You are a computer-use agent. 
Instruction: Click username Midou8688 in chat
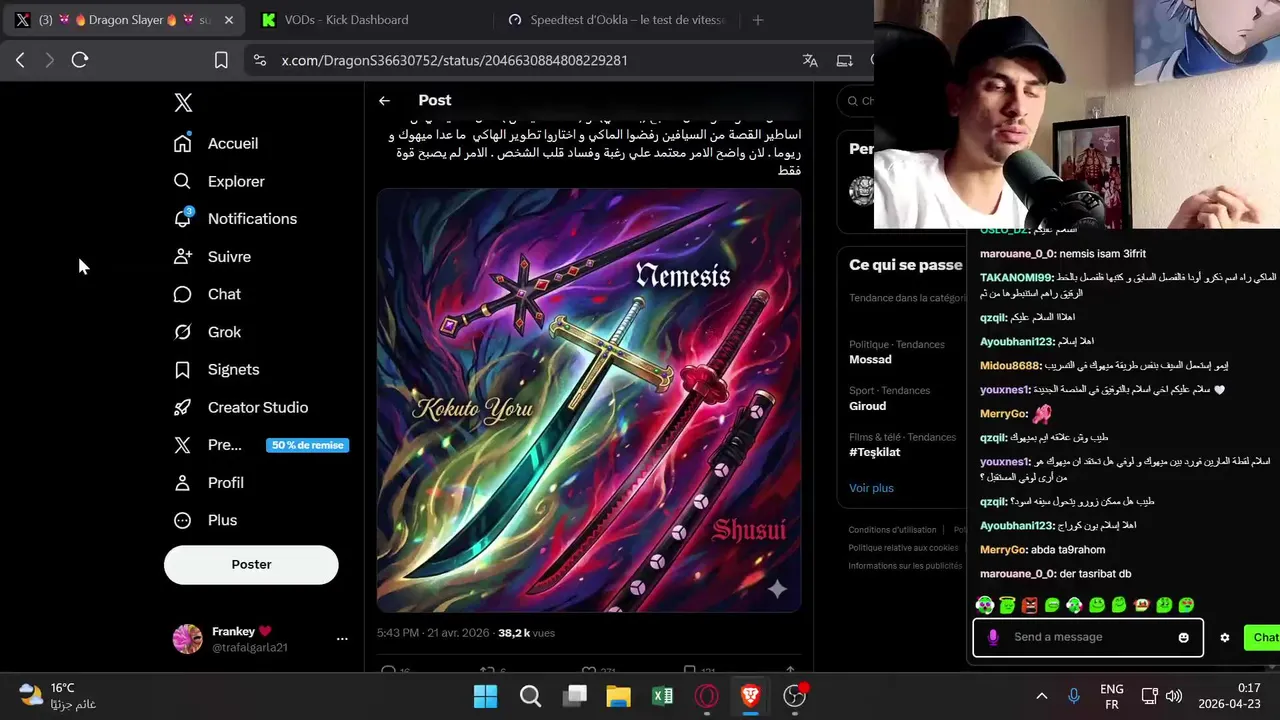[x=1010, y=366]
